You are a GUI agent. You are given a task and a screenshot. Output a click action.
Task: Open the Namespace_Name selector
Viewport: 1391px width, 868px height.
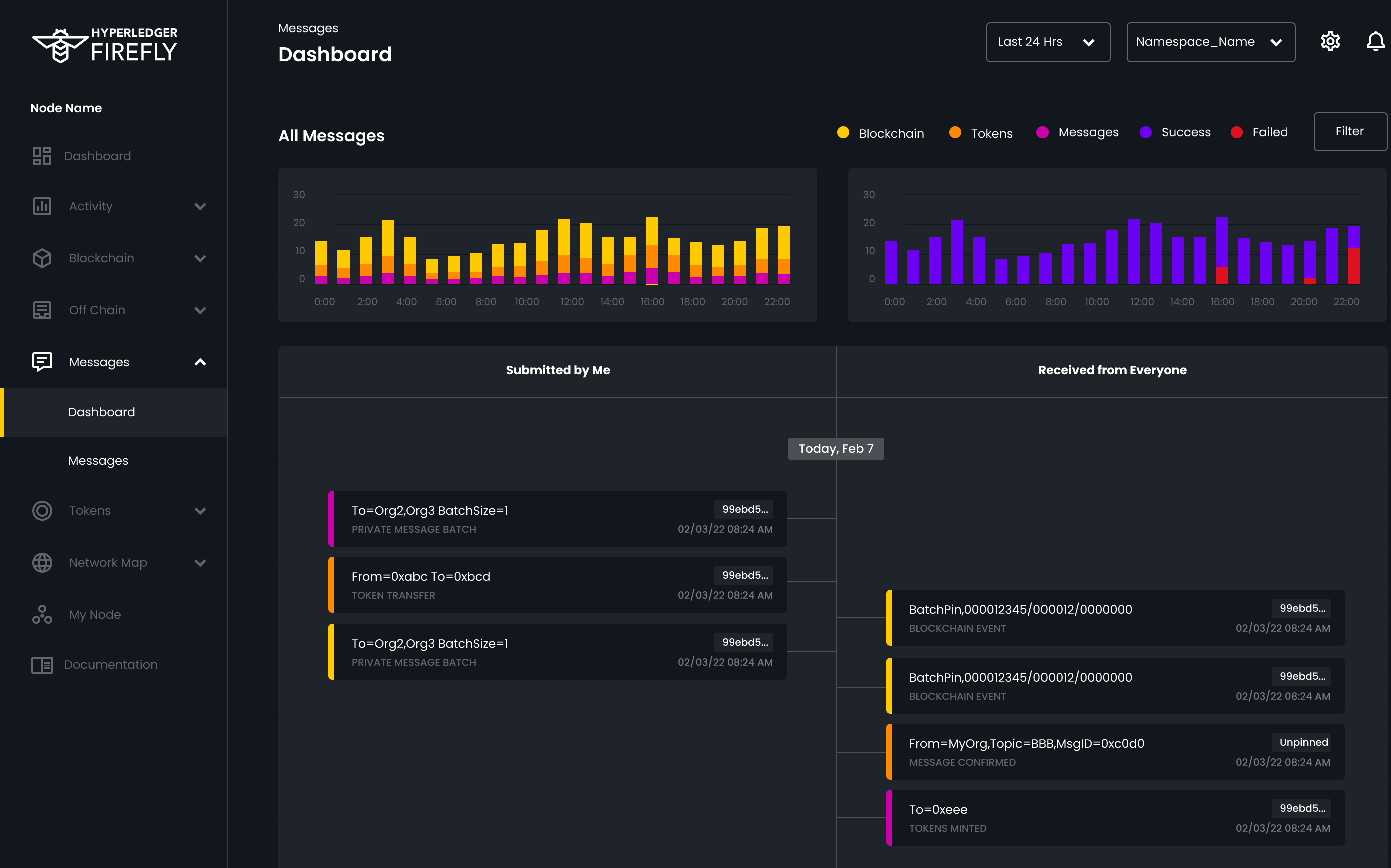point(1210,42)
